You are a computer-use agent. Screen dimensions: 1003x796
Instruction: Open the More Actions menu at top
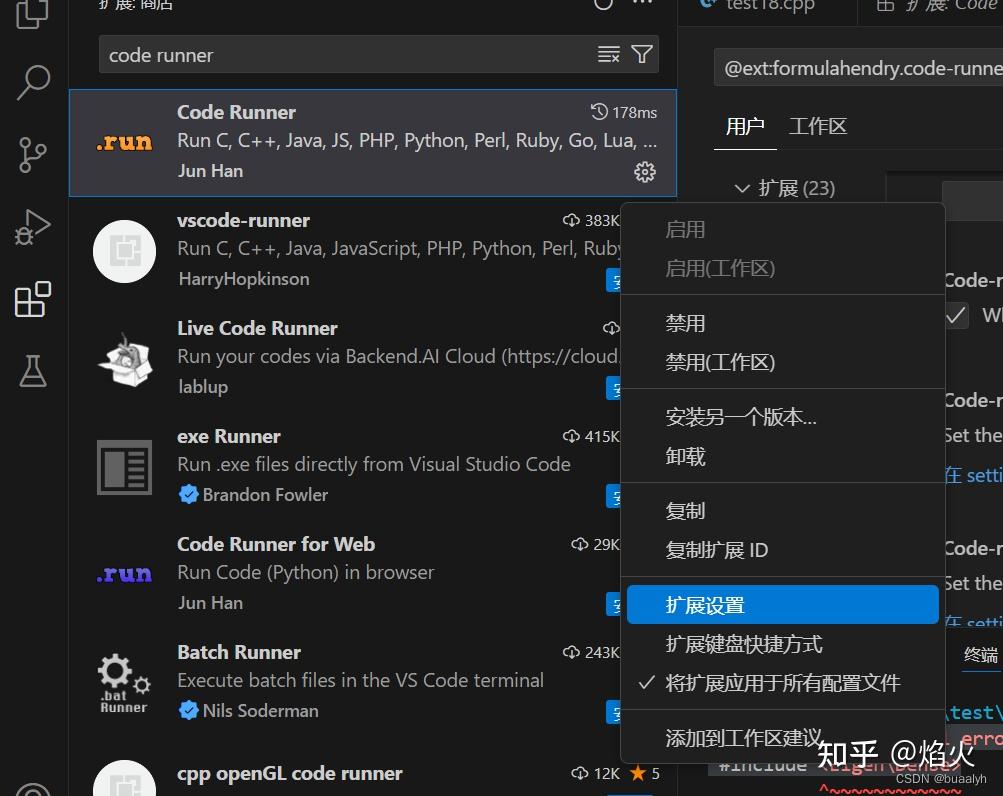[x=642, y=5]
